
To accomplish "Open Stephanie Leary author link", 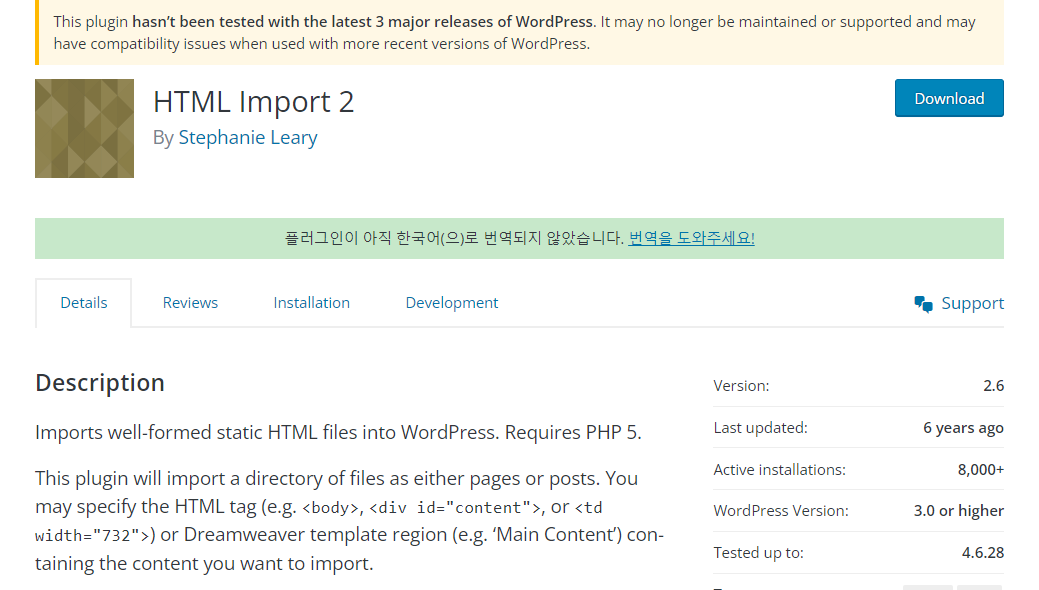I will point(248,137).
